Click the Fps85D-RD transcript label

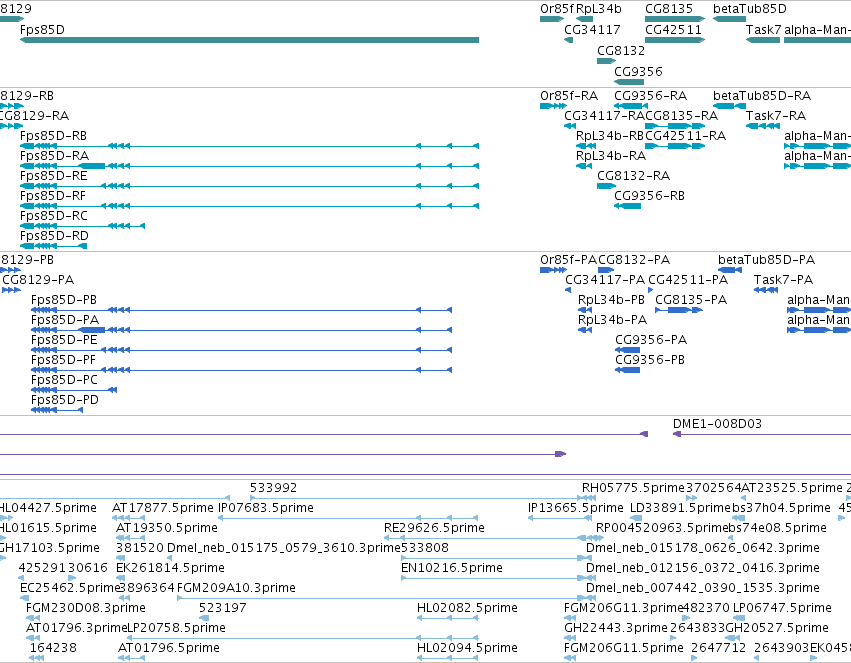pyautogui.click(x=54, y=236)
